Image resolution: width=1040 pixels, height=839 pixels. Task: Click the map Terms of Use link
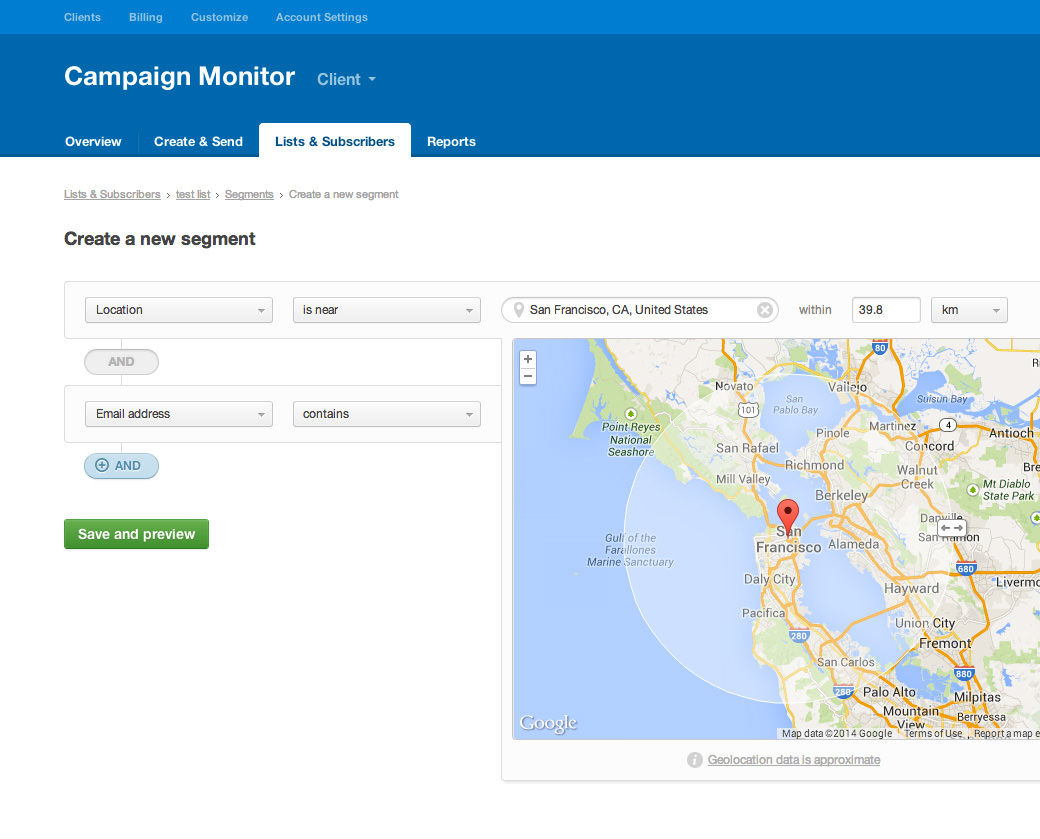point(934,734)
